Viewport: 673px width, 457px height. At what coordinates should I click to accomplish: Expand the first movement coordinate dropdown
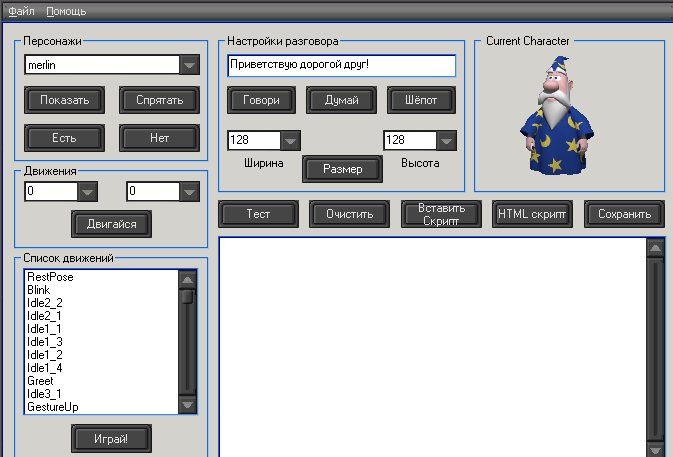point(88,191)
